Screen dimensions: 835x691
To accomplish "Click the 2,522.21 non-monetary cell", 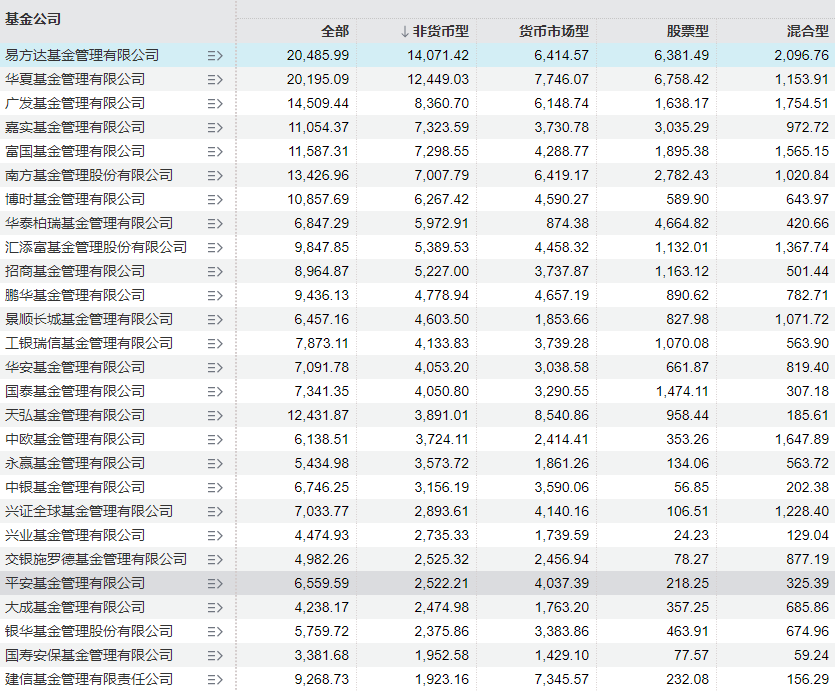I will click(x=442, y=583).
